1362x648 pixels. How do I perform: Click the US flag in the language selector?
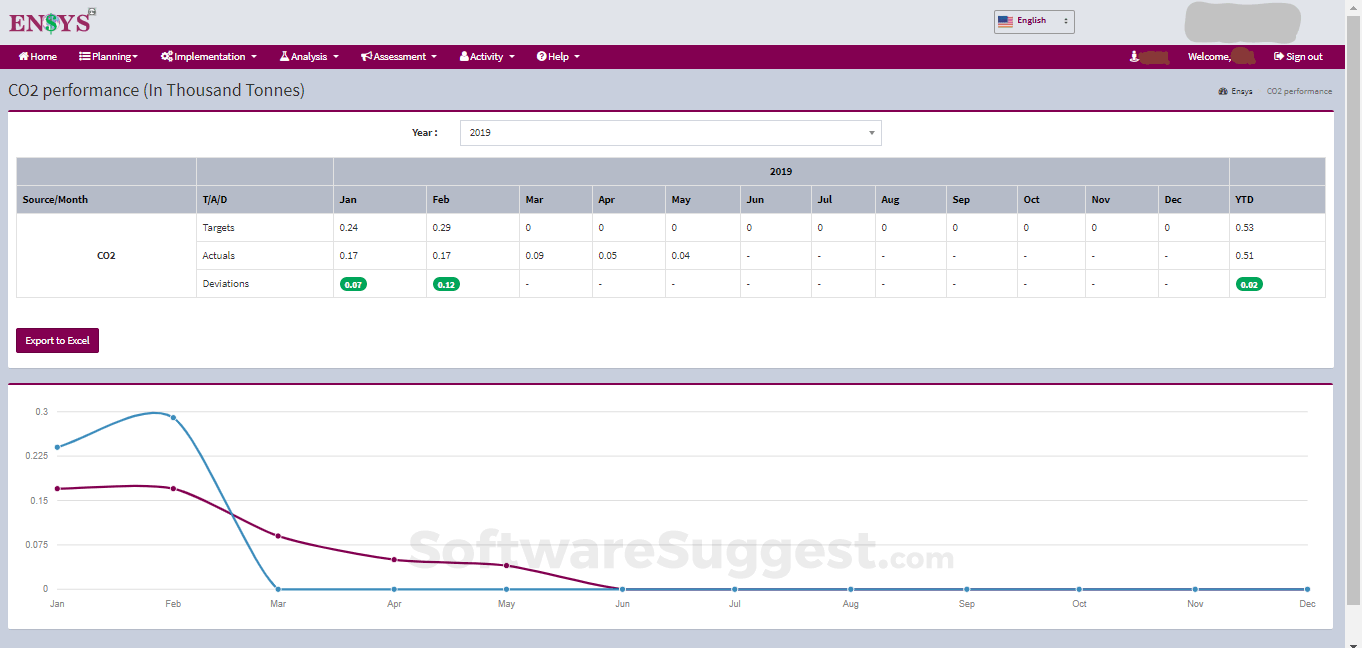coord(1003,19)
